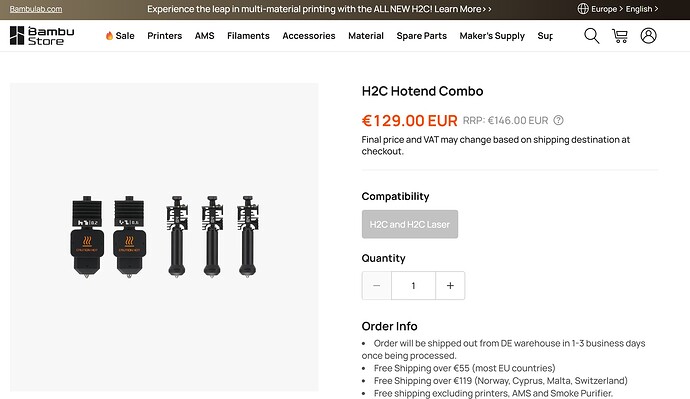
Task: Expand the English language selector
Action: (642, 9)
